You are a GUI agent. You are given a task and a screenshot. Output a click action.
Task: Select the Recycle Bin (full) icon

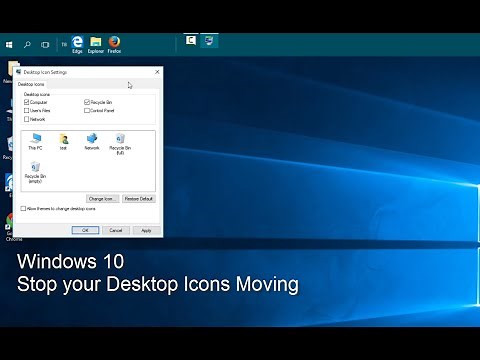(x=120, y=144)
